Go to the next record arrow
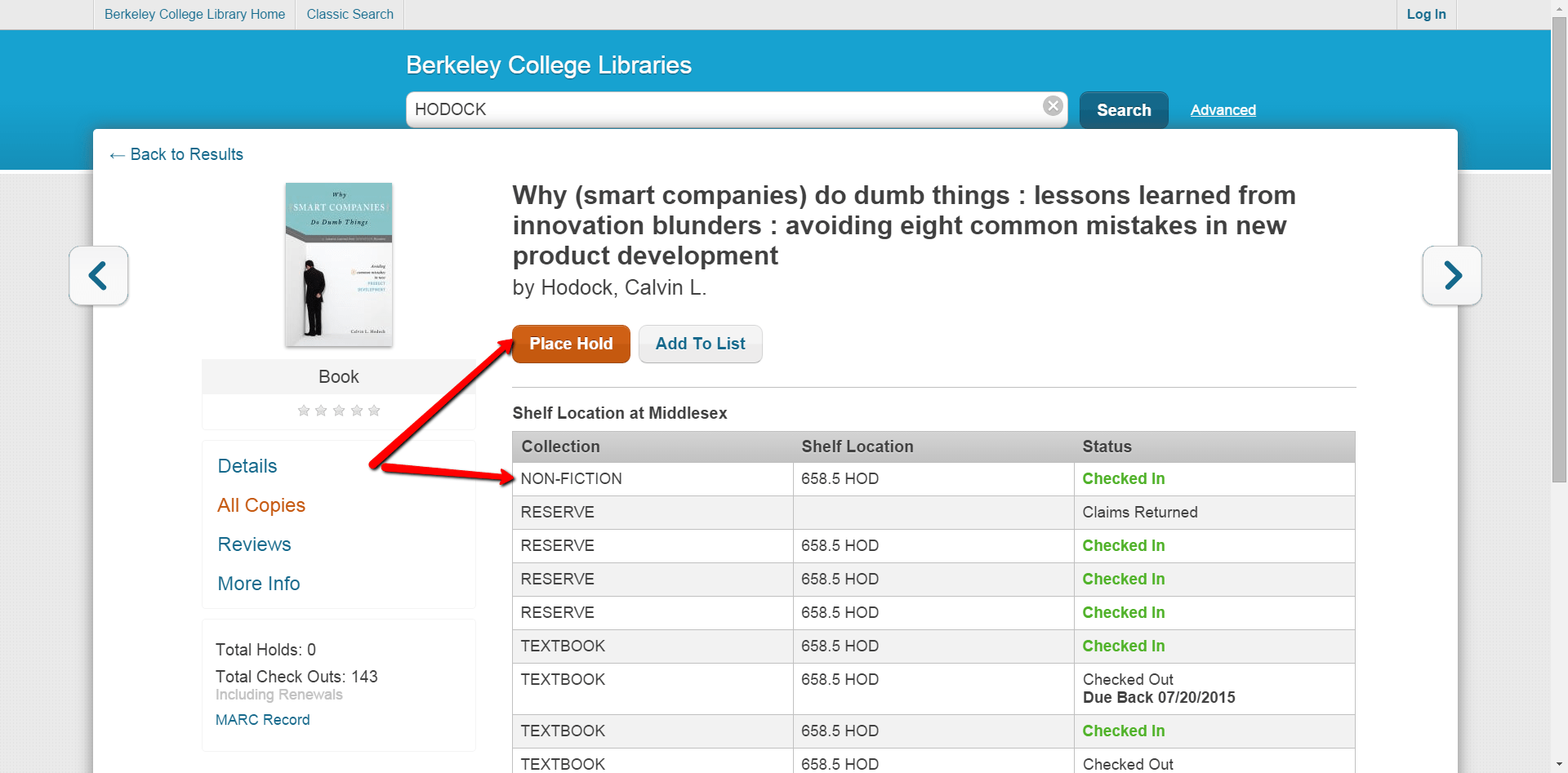Screen dimensions: 1568x773 point(1451,276)
